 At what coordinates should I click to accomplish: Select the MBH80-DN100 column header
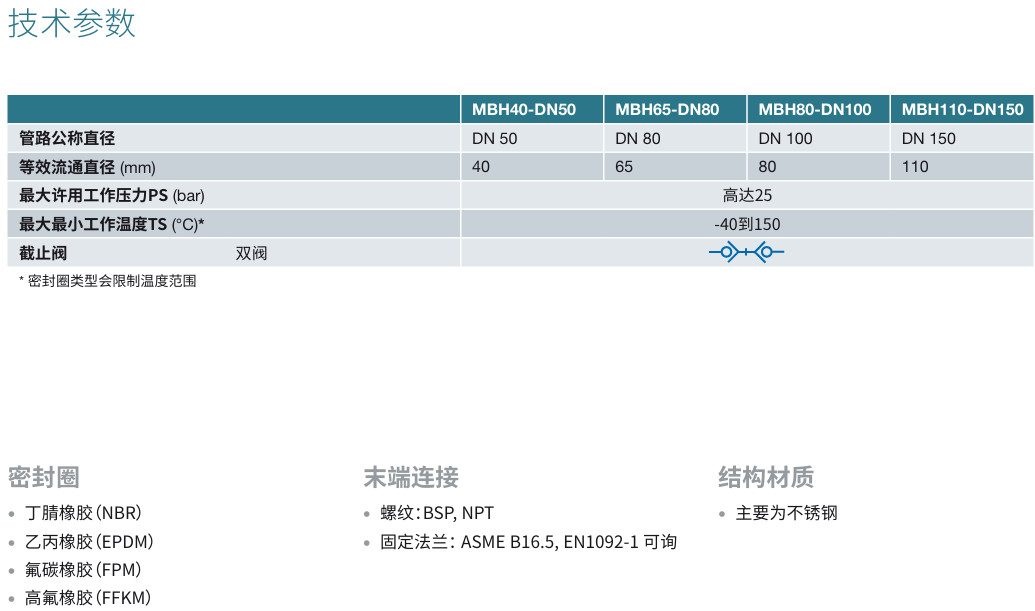[x=815, y=110]
